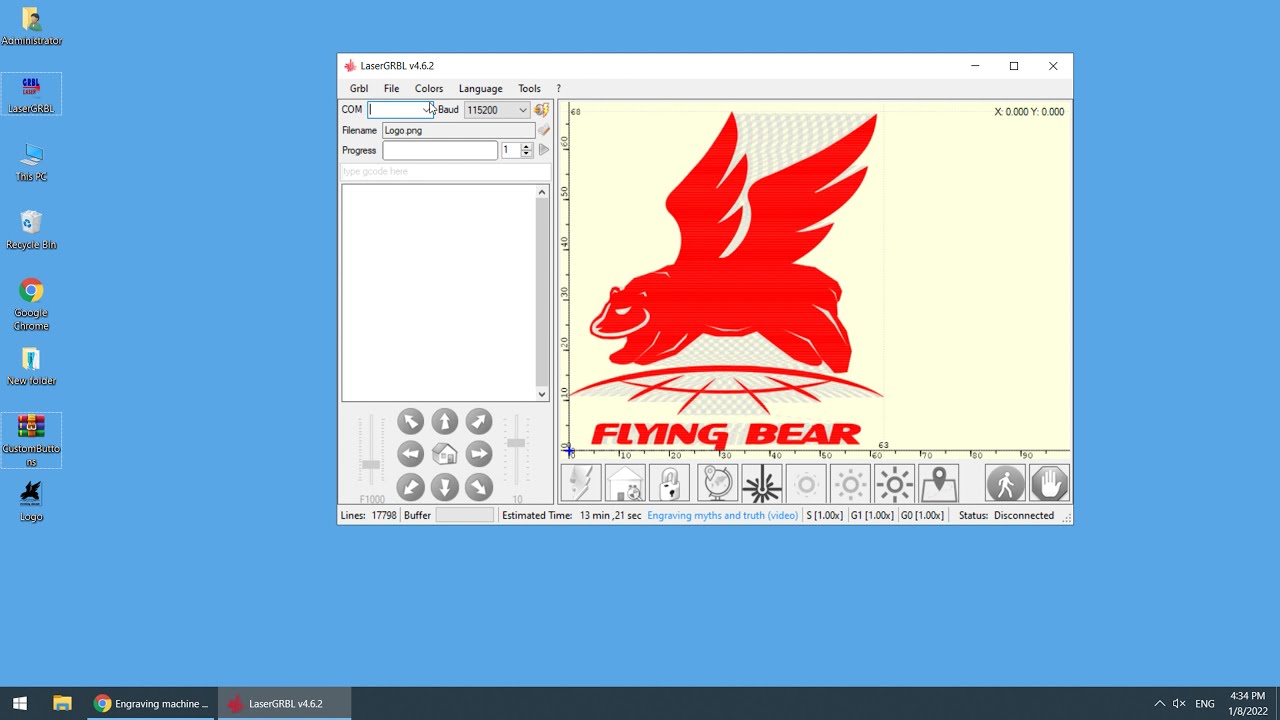This screenshot has width=1280, height=720.
Task: Click the G1 [1.00x] override status
Action: [x=871, y=515]
